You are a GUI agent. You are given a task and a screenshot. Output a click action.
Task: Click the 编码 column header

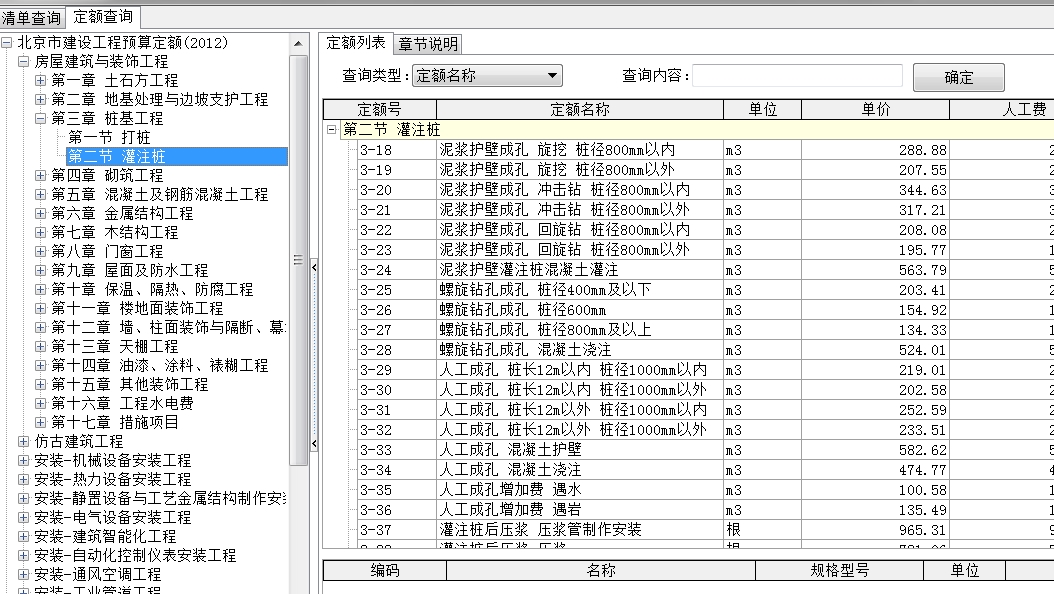[385, 570]
